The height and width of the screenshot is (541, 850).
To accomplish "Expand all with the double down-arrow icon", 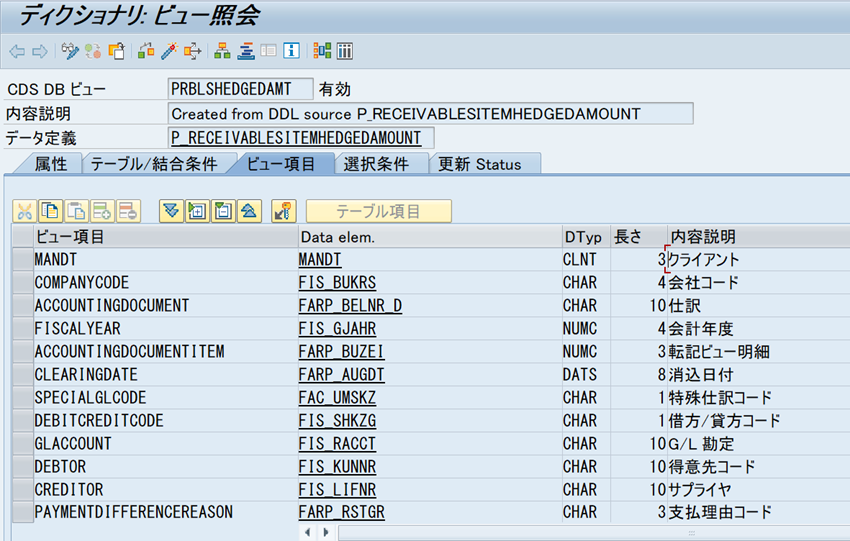I will [171, 211].
